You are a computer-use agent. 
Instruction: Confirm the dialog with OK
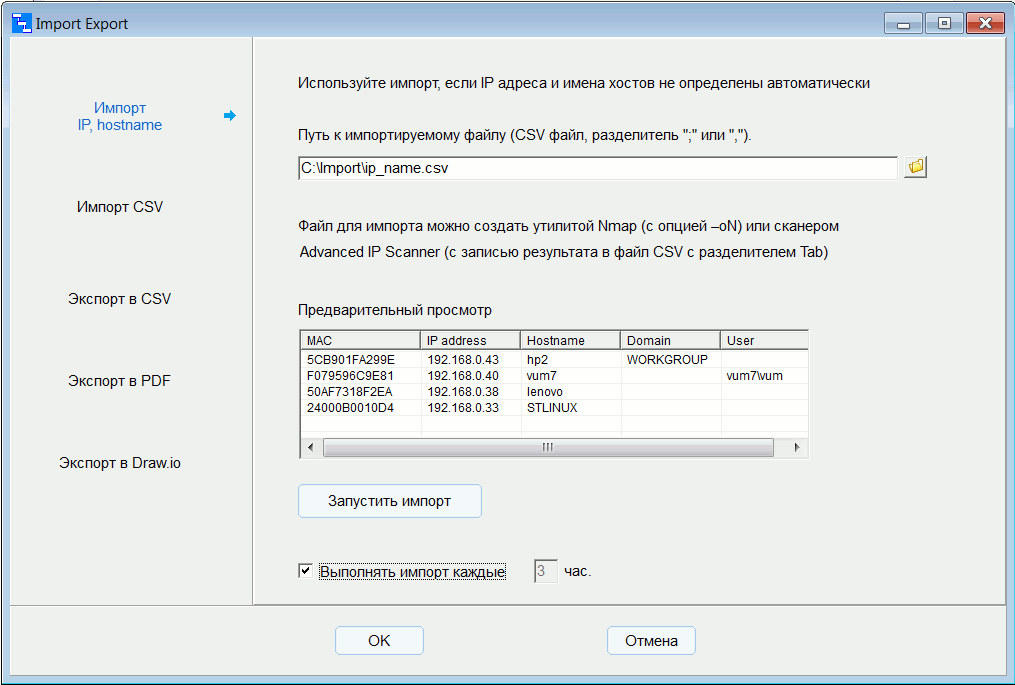[379, 640]
